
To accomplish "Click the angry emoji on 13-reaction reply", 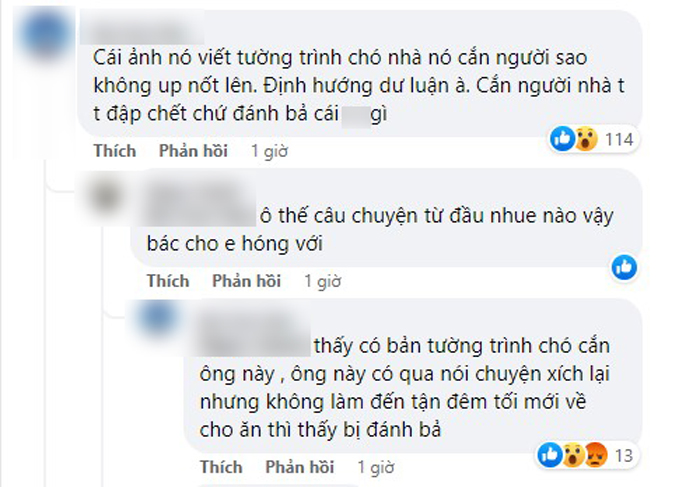I will pyautogui.click(x=596, y=455).
